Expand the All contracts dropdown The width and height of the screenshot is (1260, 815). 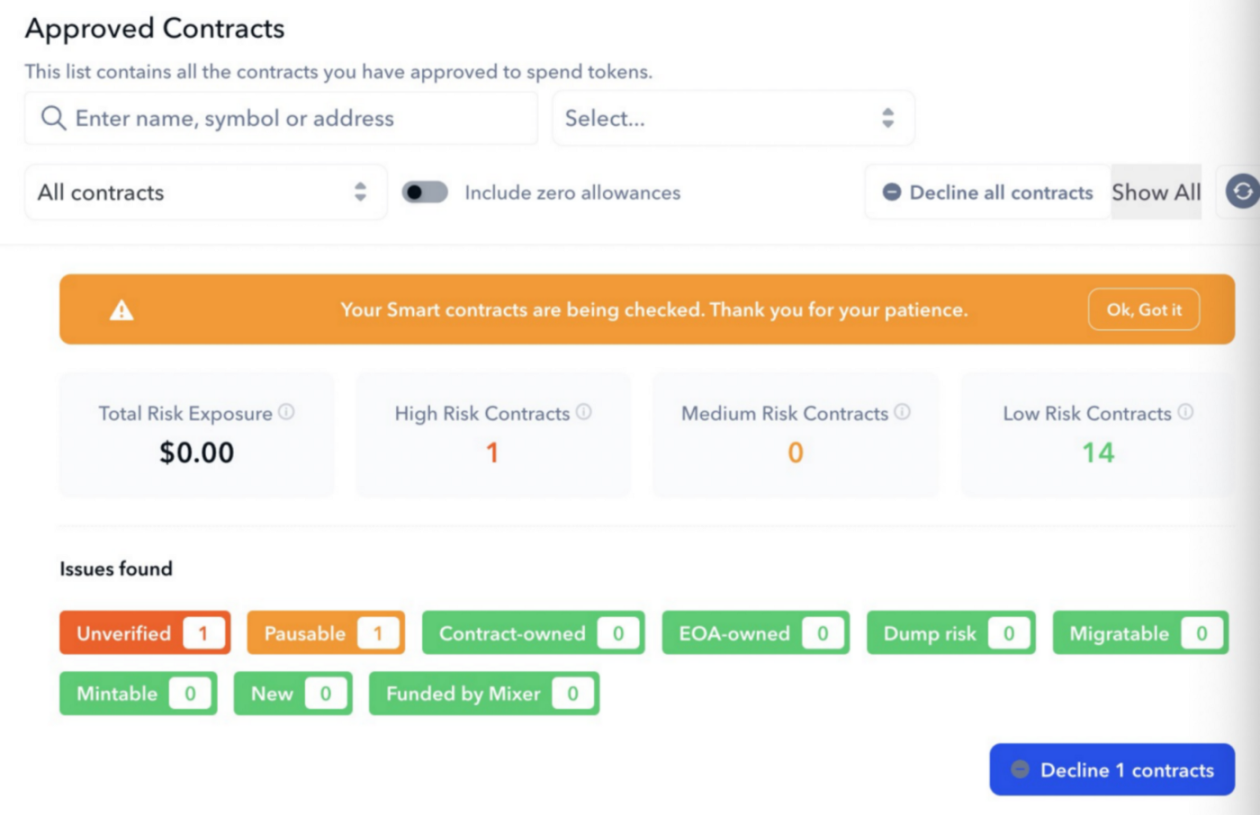(x=205, y=192)
